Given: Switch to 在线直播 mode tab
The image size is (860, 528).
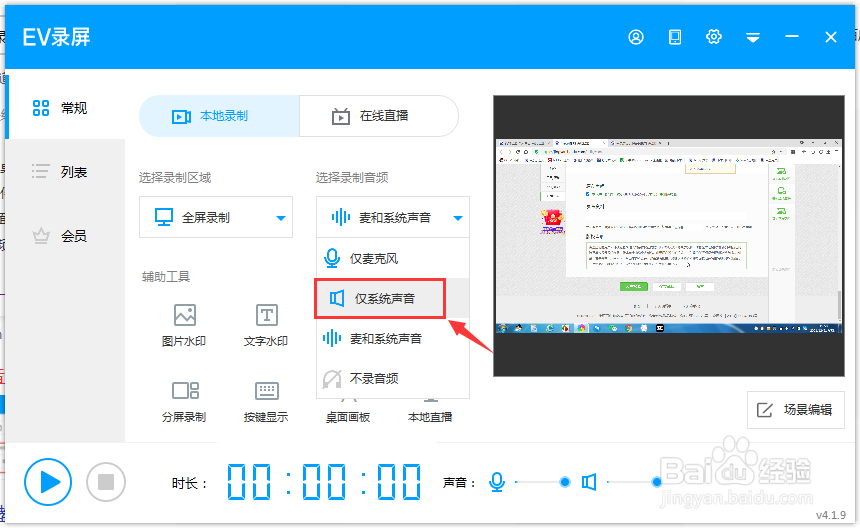Looking at the screenshot, I should [x=379, y=116].
